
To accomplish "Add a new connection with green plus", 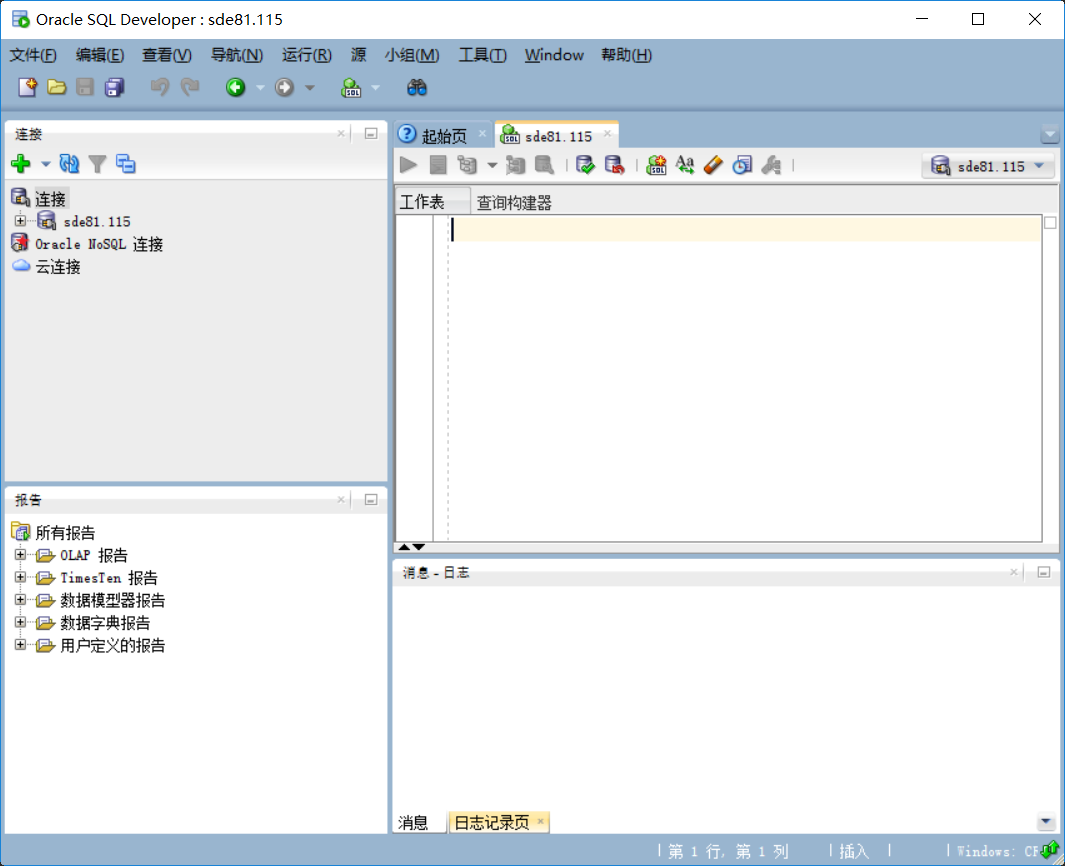I will [21, 164].
